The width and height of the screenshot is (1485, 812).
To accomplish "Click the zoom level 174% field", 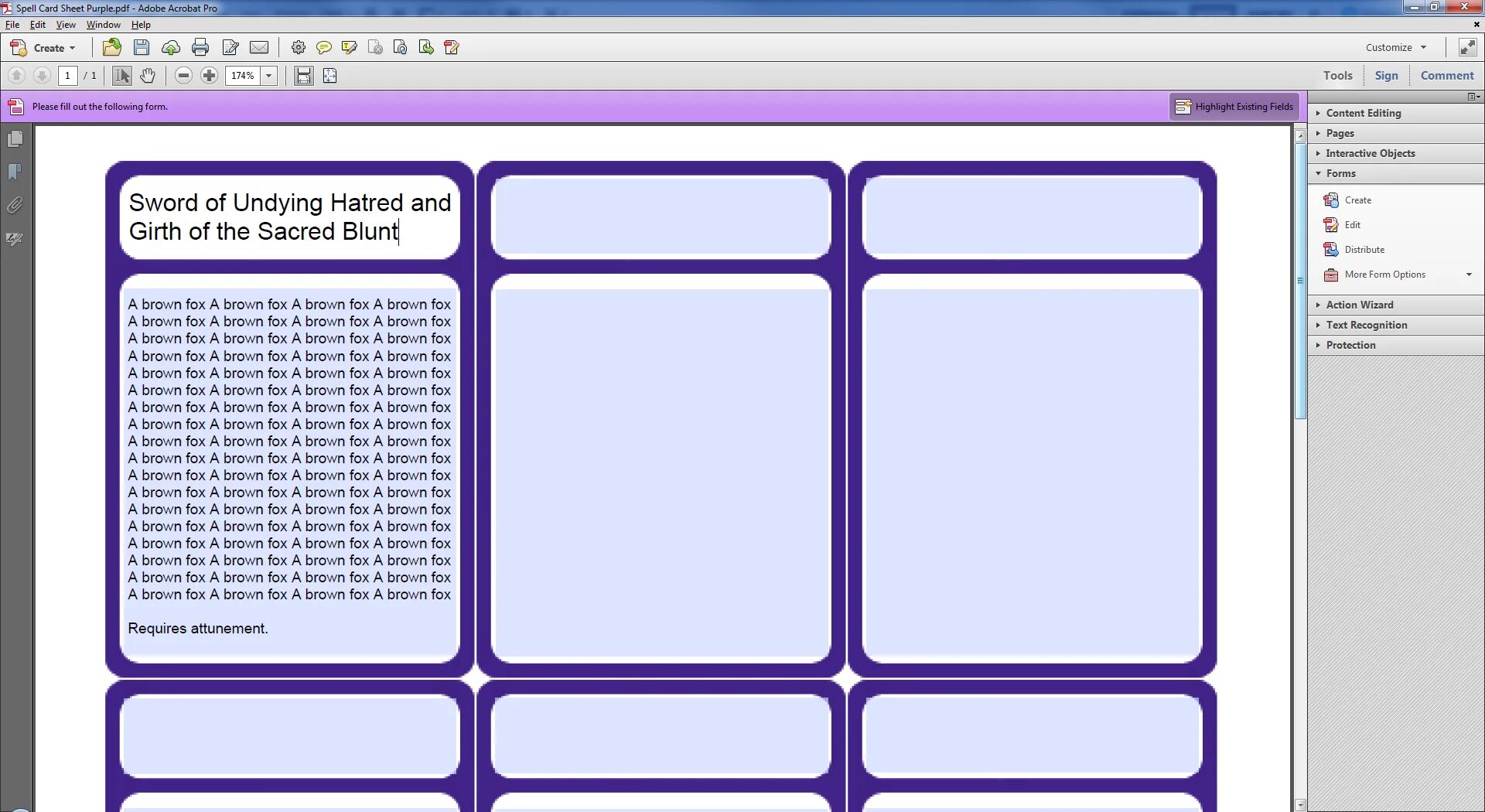I will (x=243, y=76).
